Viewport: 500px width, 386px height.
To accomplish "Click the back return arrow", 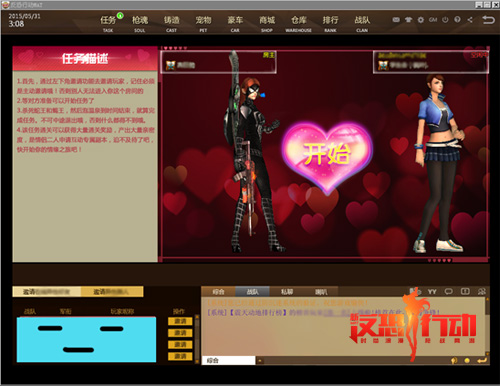I will (488, 20).
